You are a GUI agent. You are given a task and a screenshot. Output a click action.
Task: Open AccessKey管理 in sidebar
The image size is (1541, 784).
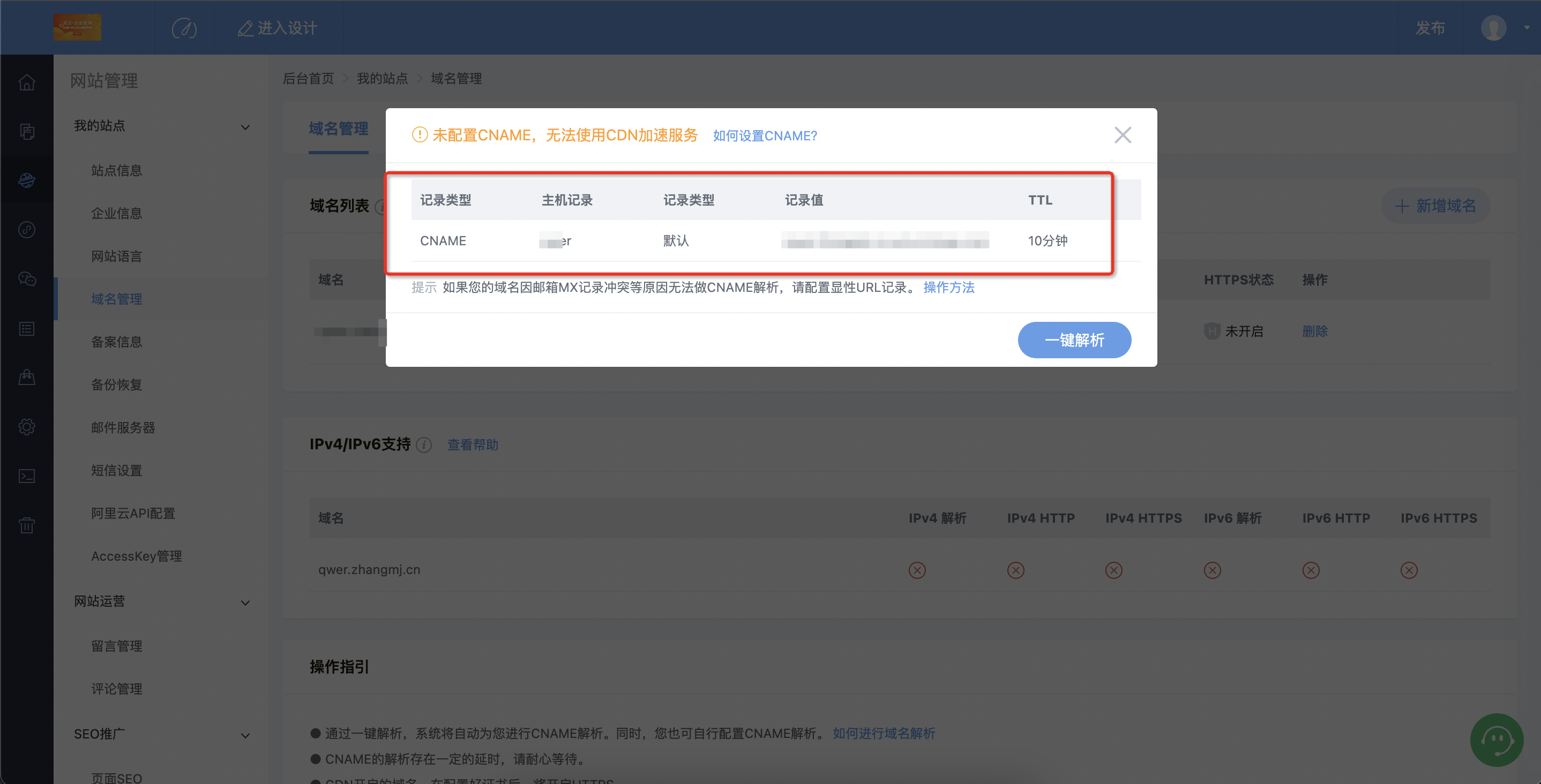(x=137, y=556)
